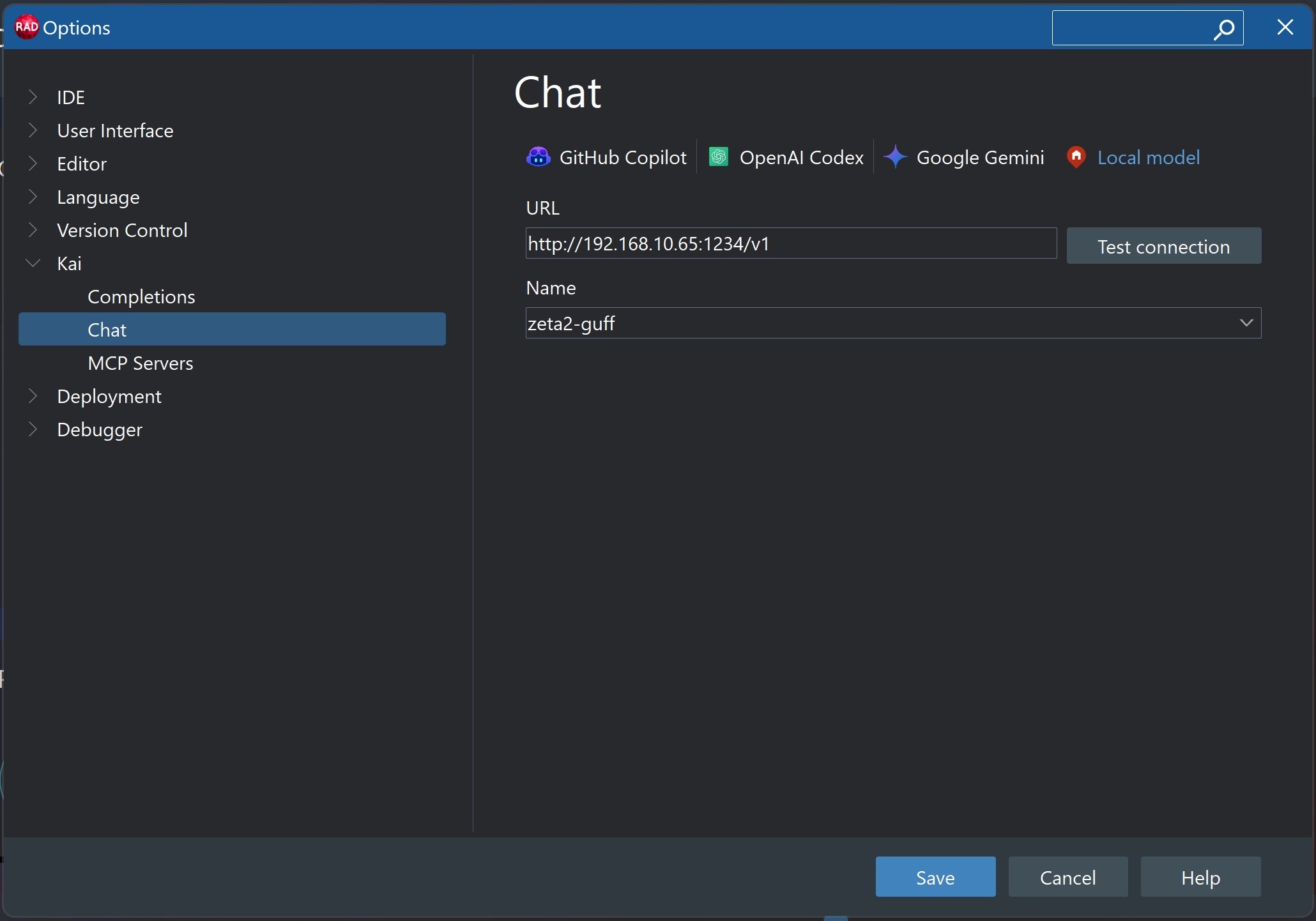
Task: Expand the Editor tree node
Action: point(33,164)
